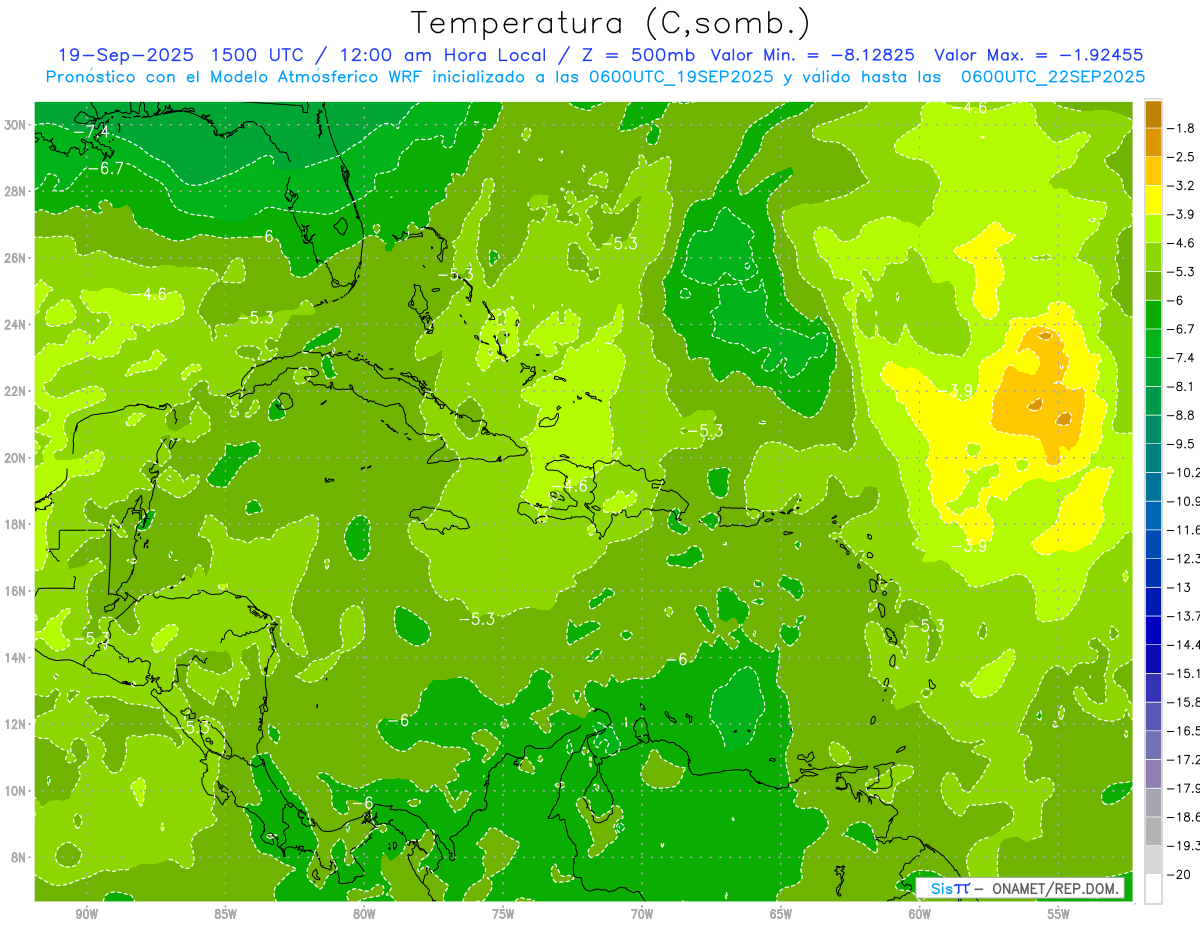The height and width of the screenshot is (927, 1200).
Task: Click the '-1.8' legend value
Action: [1181, 128]
